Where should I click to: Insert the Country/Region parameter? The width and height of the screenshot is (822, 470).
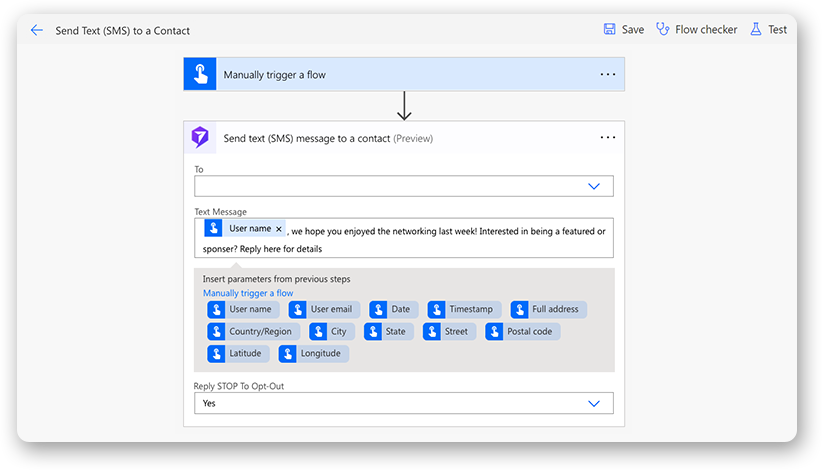[x=253, y=332]
